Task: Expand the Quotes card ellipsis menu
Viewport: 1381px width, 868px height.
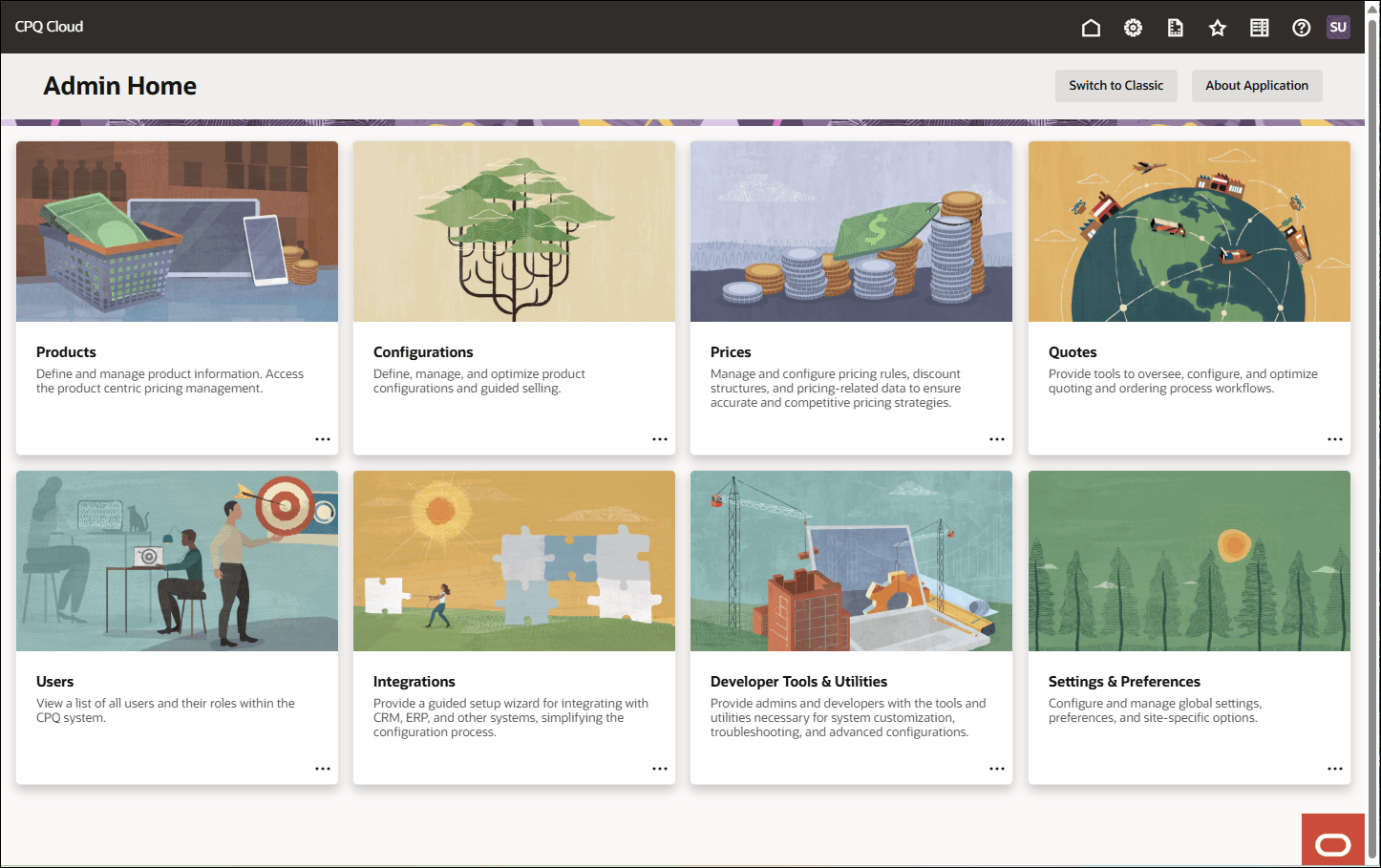Action: click(1335, 439)
